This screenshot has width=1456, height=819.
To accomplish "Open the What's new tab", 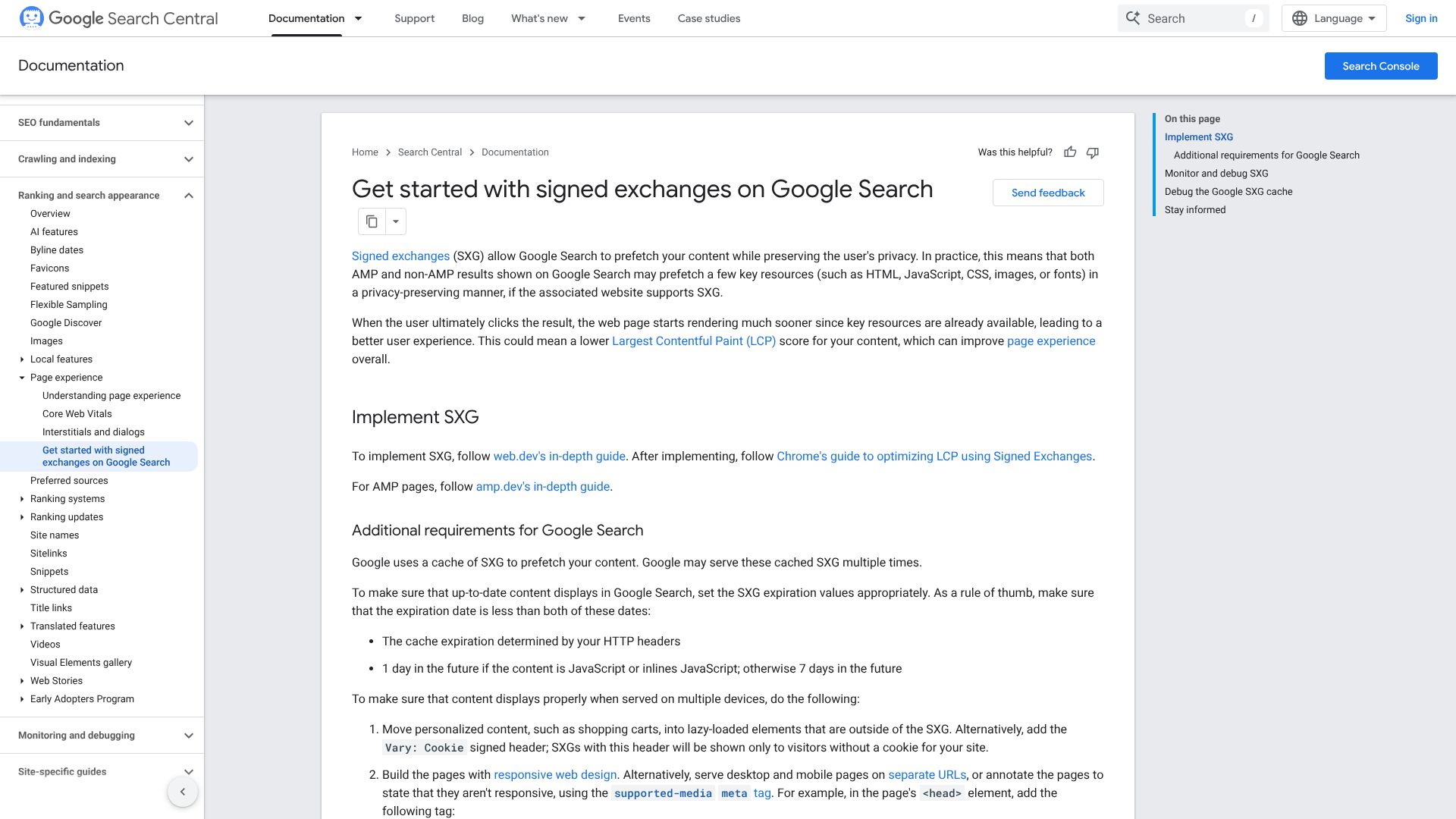I will (539, 18).
